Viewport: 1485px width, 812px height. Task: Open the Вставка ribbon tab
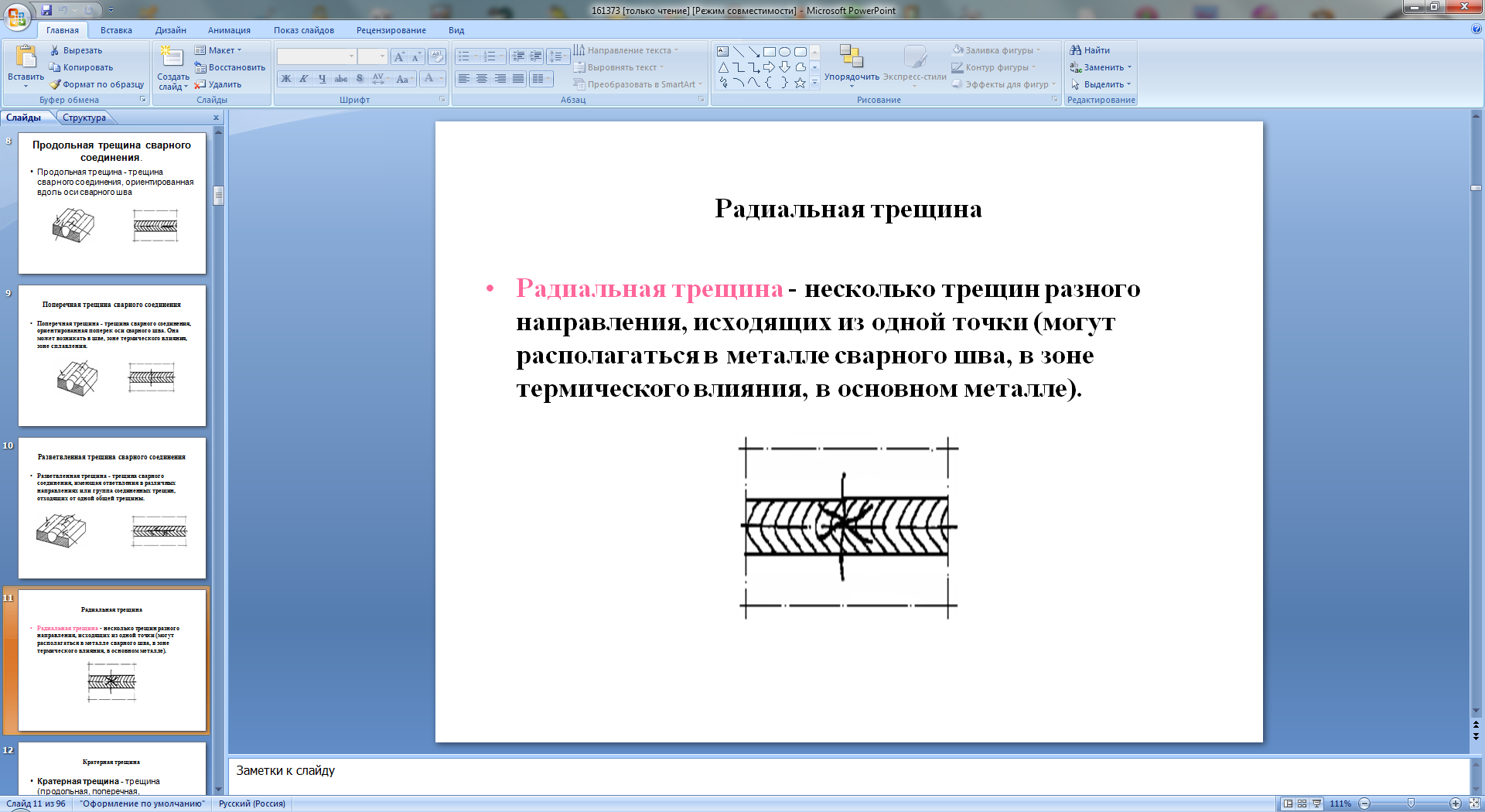116,30
